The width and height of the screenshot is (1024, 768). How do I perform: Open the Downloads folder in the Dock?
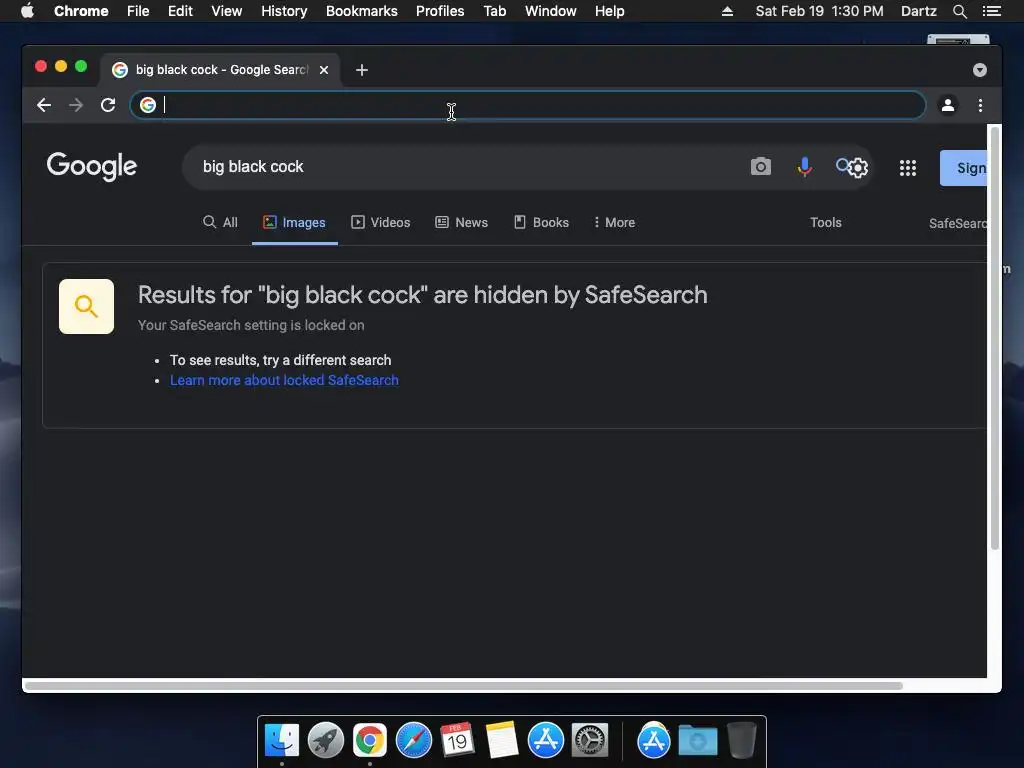[x=697, y=741]
